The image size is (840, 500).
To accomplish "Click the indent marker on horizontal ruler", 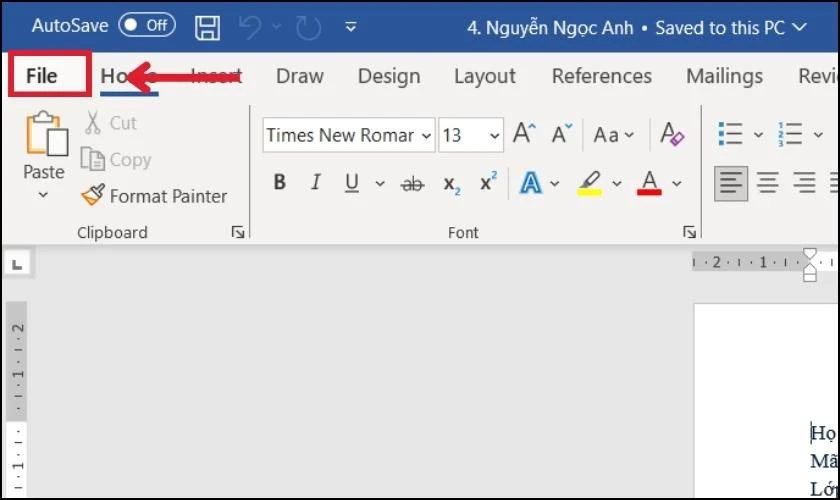I will click(x=810, y=264).
